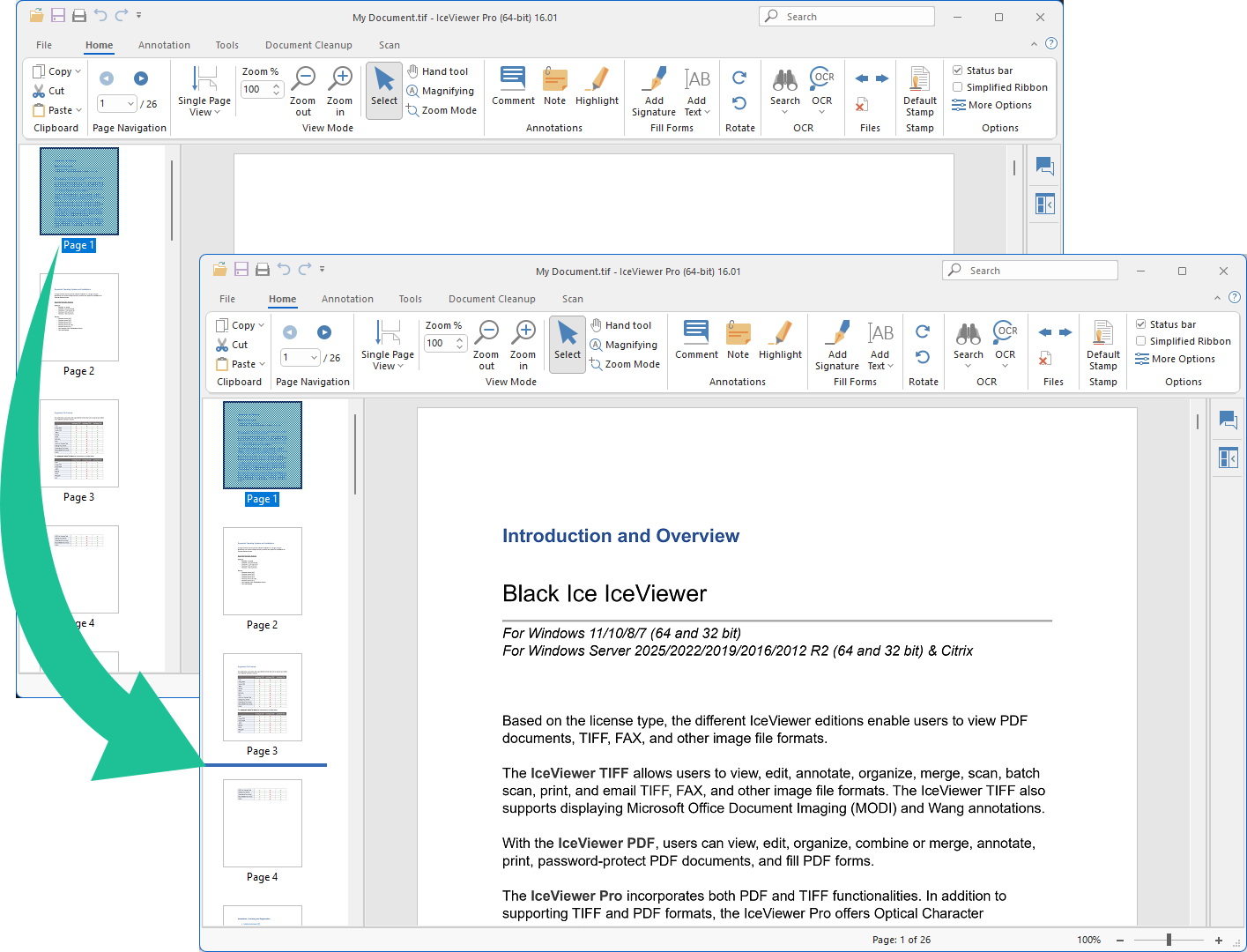Expand the Search dropdown in front window ribbon
This screenshot has height=952, width=1247.
[968, 366]
